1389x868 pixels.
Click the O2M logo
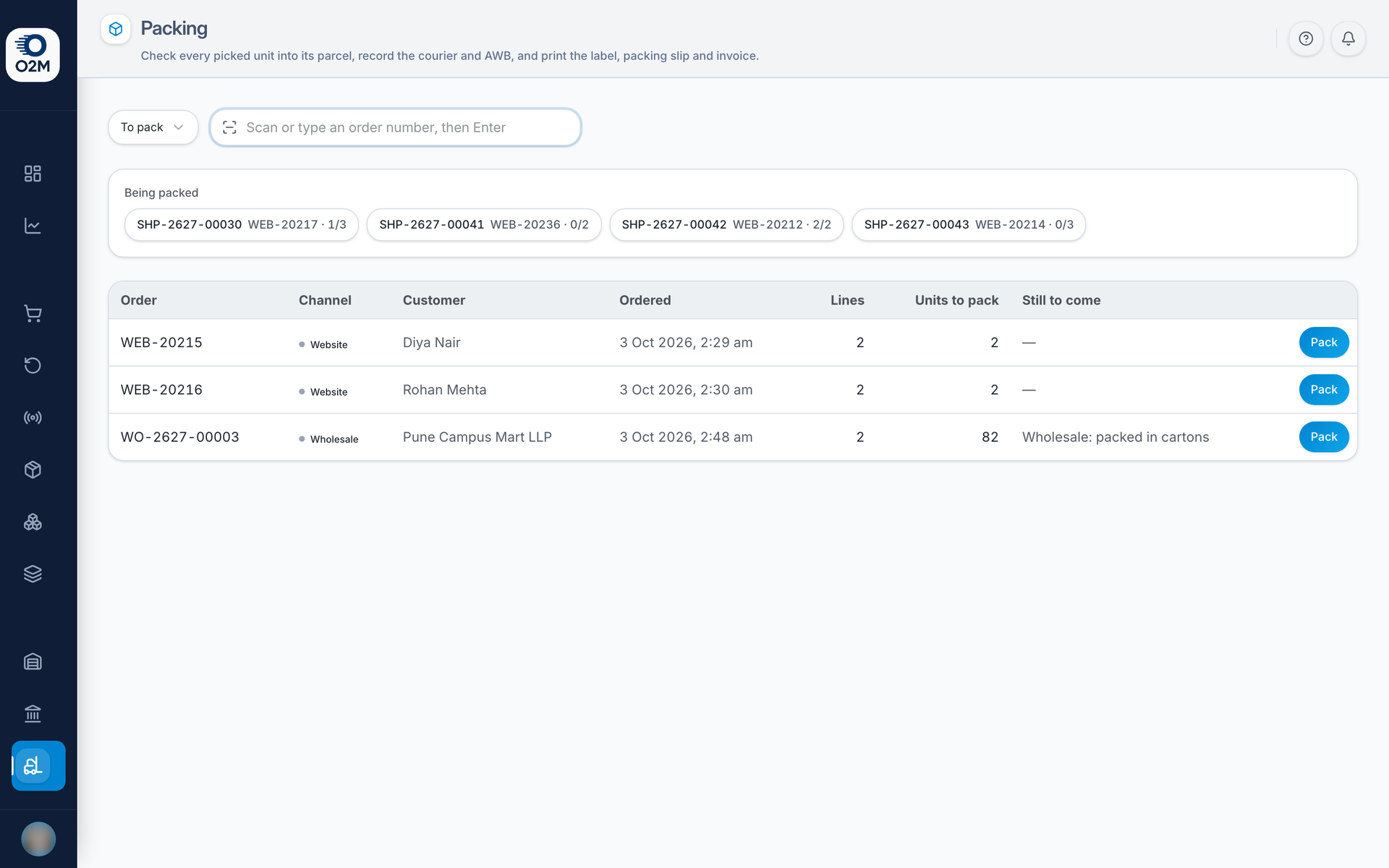(33, 55)
